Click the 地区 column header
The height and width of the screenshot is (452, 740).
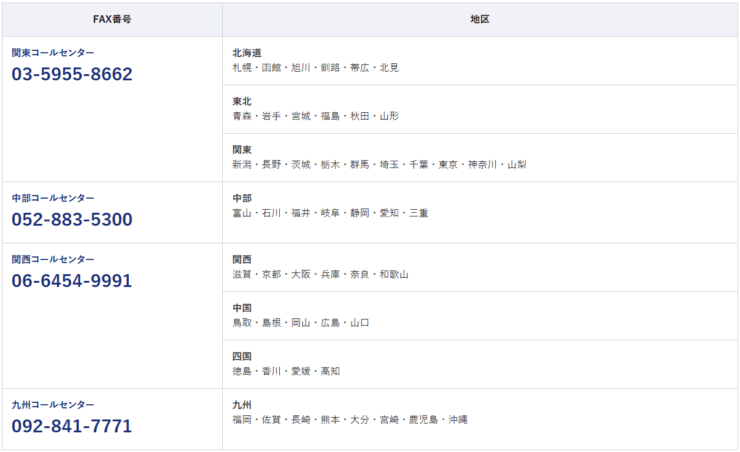coord(479,19)
